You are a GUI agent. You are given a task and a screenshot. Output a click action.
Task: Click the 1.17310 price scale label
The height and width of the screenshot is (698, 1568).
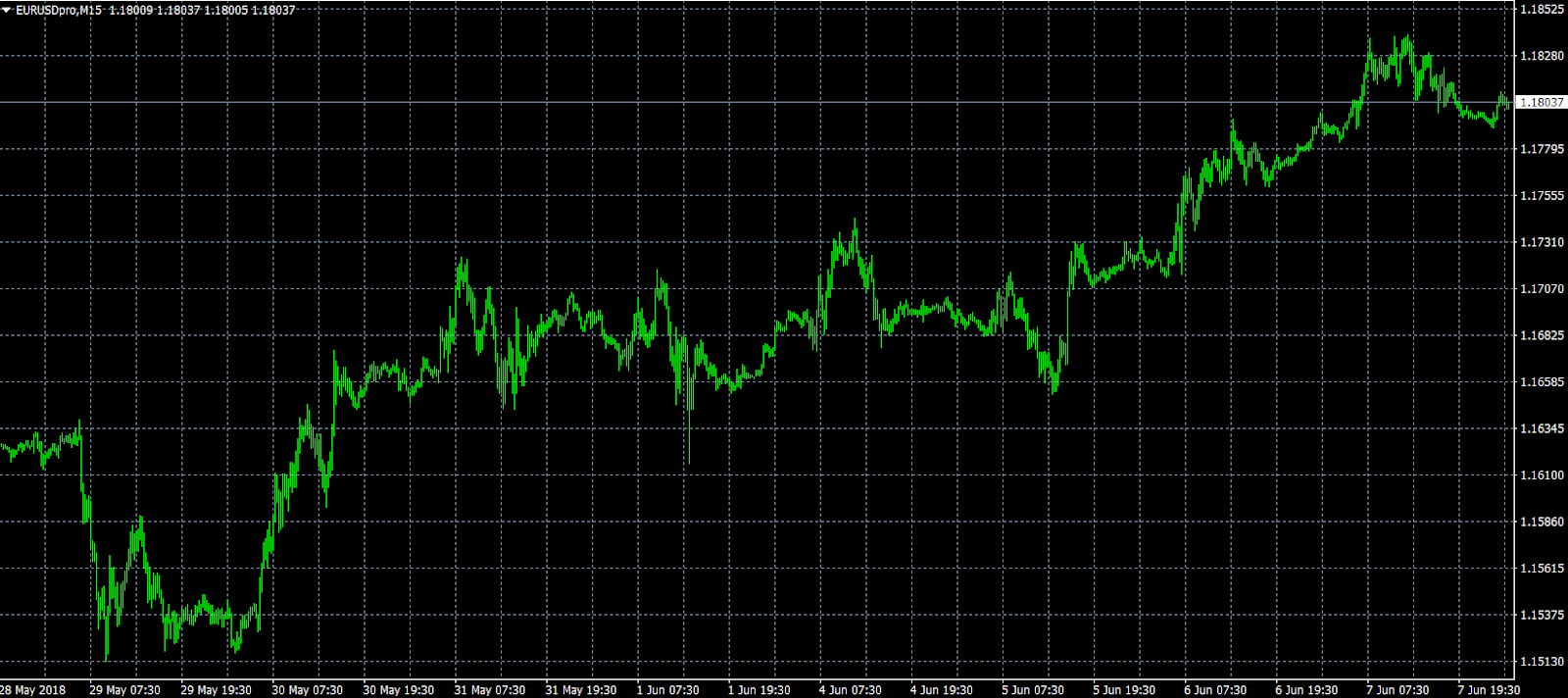(1542, 242)
